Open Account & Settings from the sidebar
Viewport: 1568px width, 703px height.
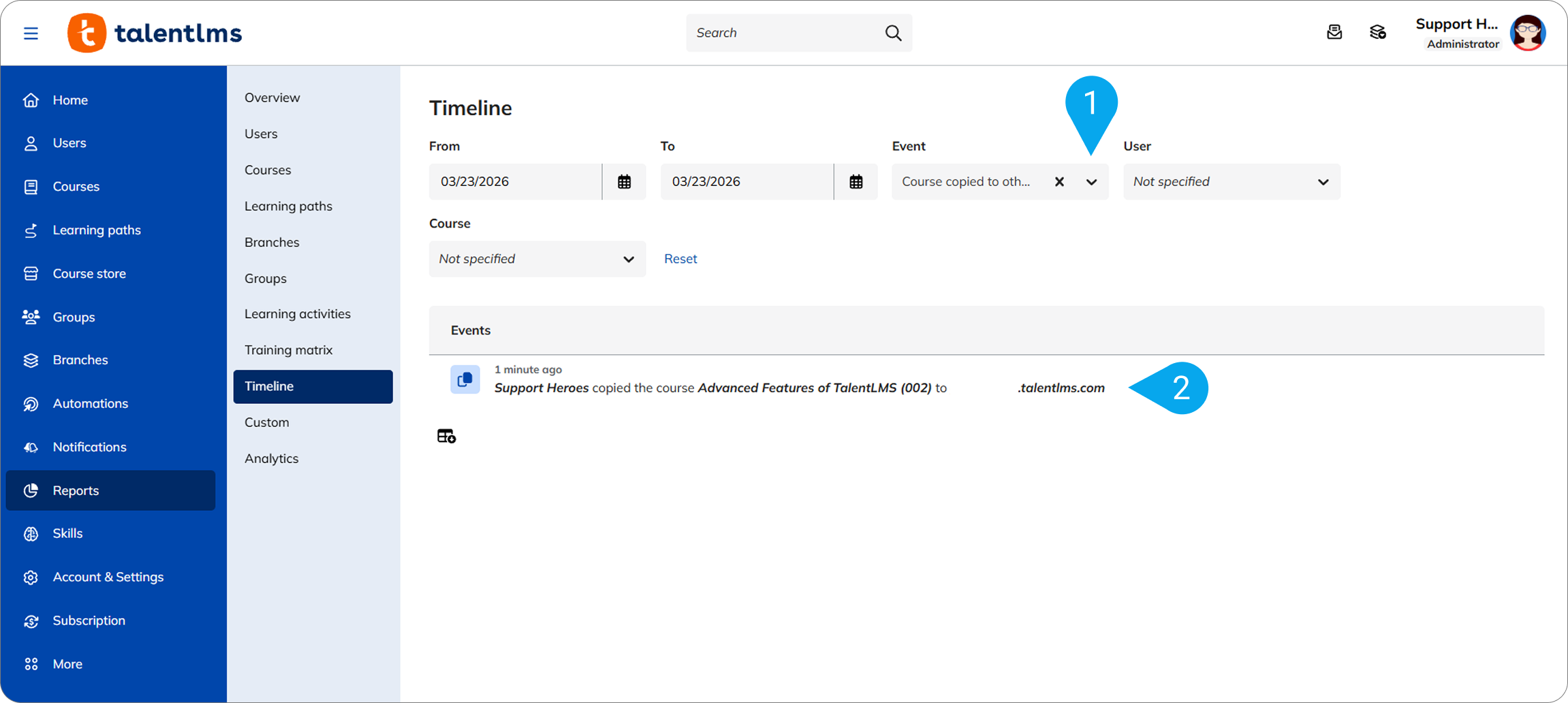point(108,577)
